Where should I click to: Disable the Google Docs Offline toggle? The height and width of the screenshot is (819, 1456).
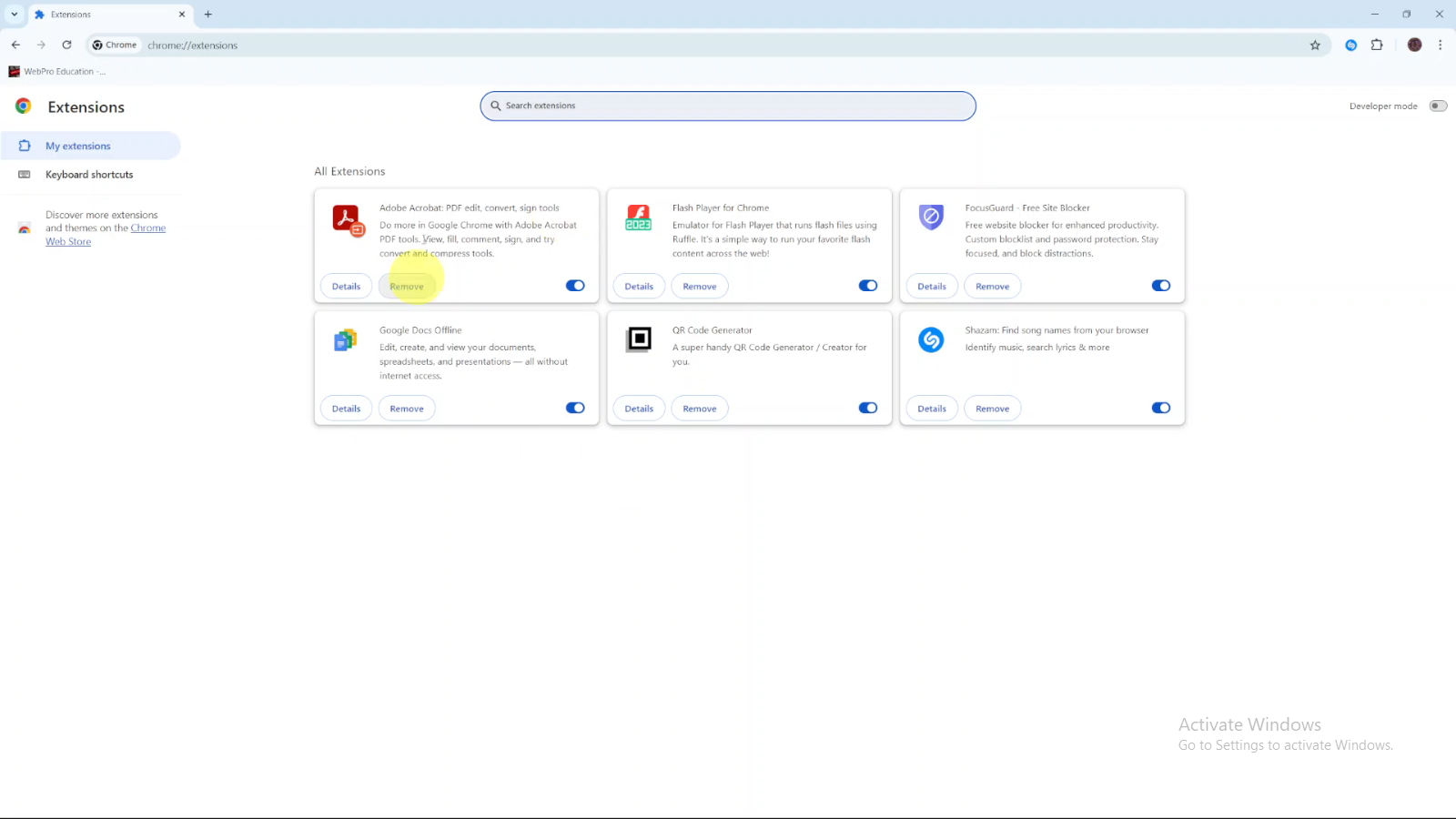click(x=575, y=408)
